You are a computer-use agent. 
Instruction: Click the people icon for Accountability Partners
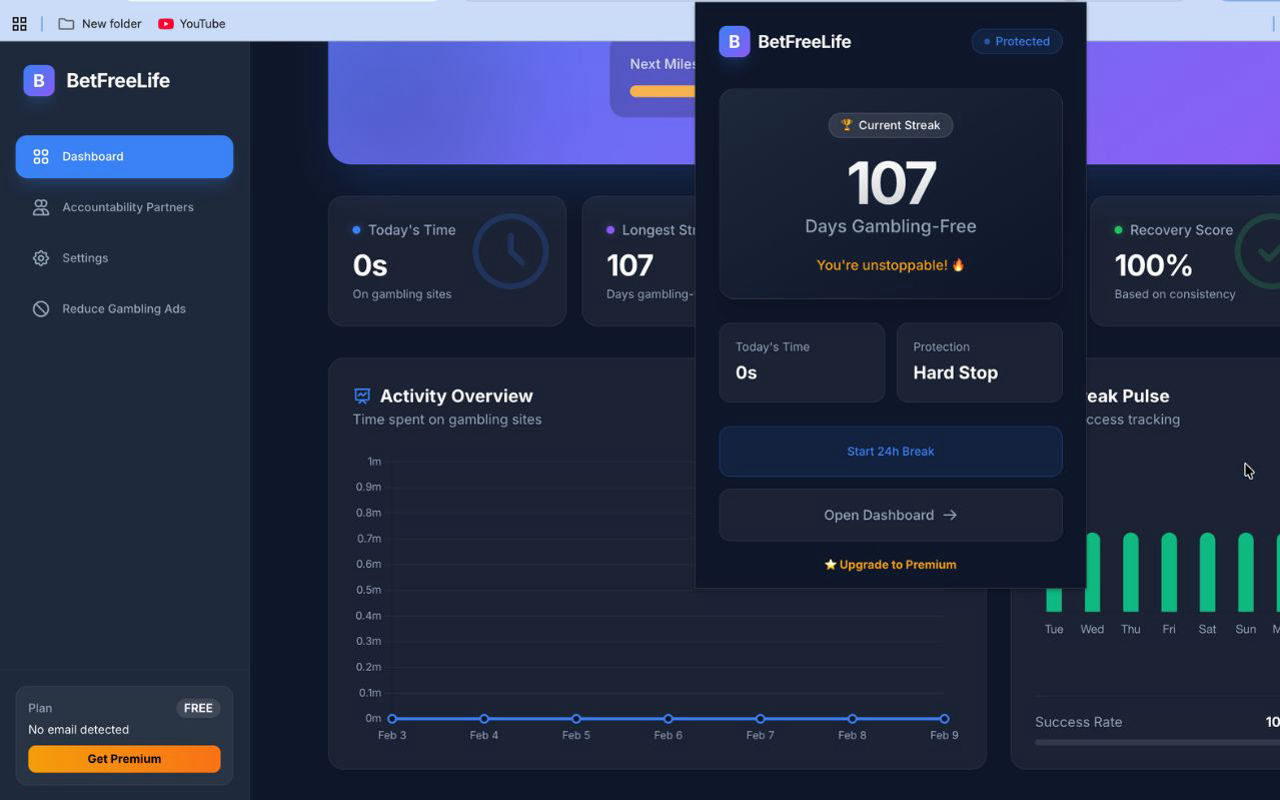(x=41, y=207)
